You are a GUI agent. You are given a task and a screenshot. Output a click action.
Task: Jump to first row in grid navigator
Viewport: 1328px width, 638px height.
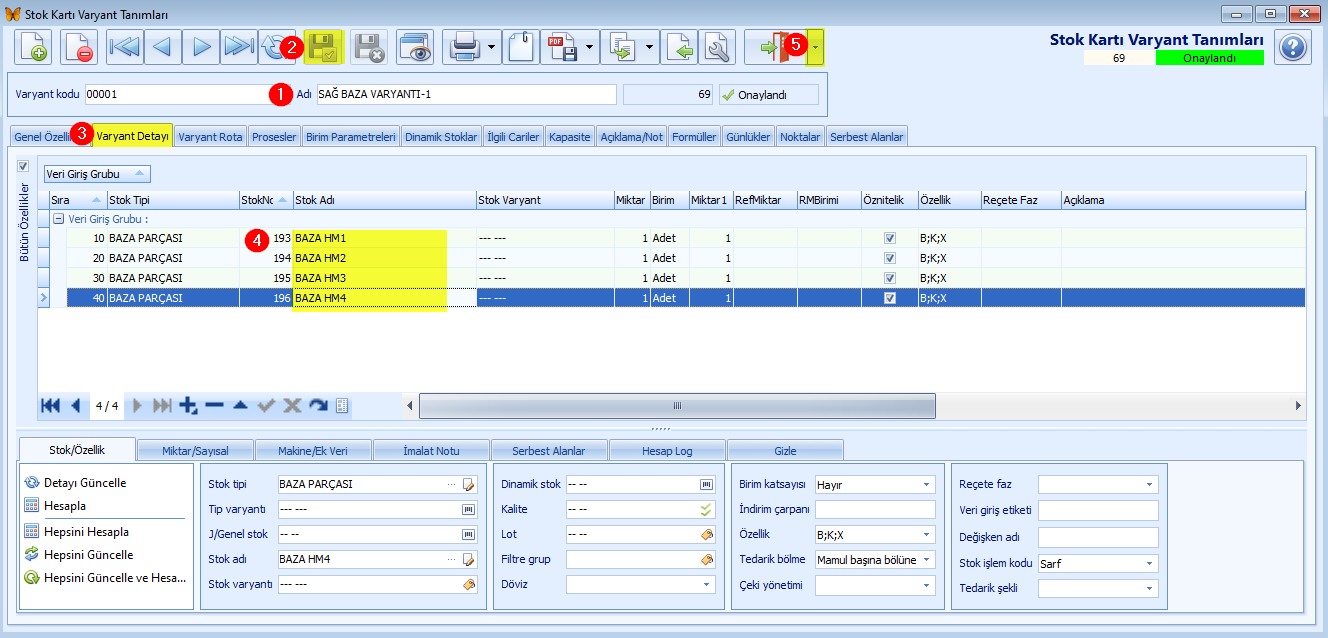[49, 405]
